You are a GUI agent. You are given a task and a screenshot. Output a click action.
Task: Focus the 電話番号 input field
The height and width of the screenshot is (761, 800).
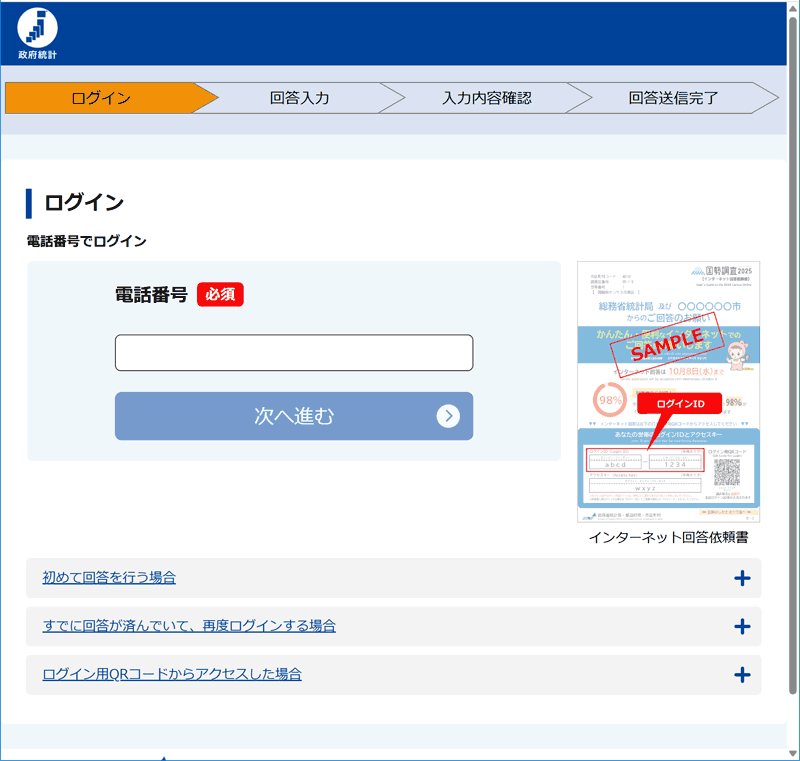click(x=293, y=353)
